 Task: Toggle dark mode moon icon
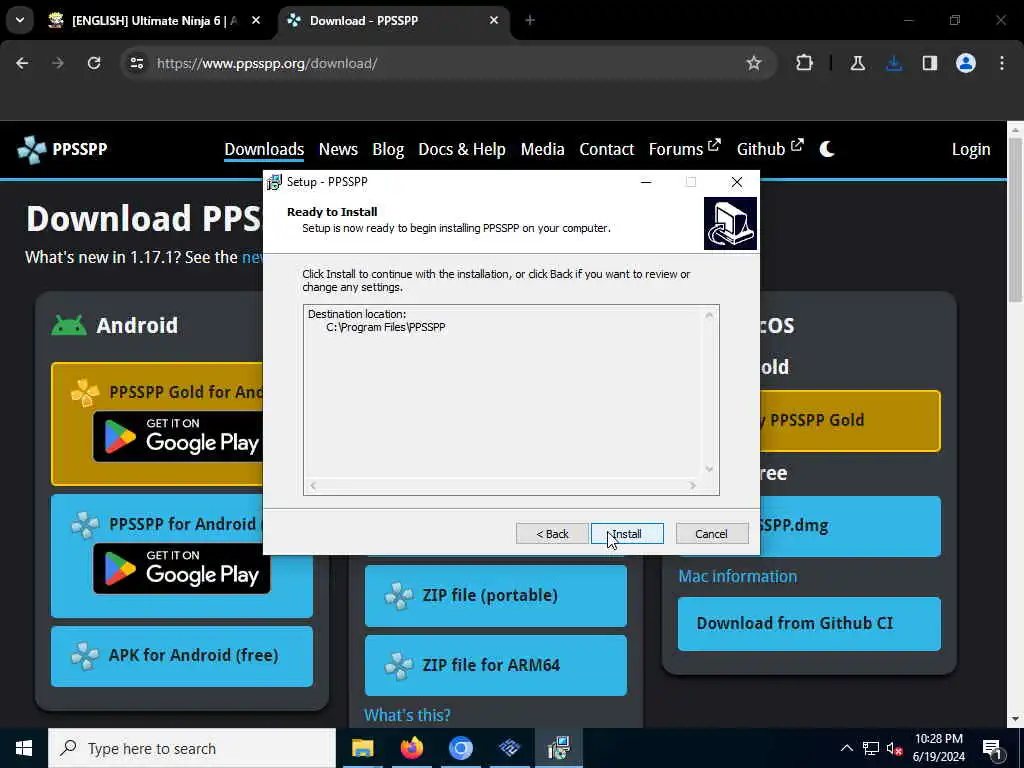[x=827, y=150]
